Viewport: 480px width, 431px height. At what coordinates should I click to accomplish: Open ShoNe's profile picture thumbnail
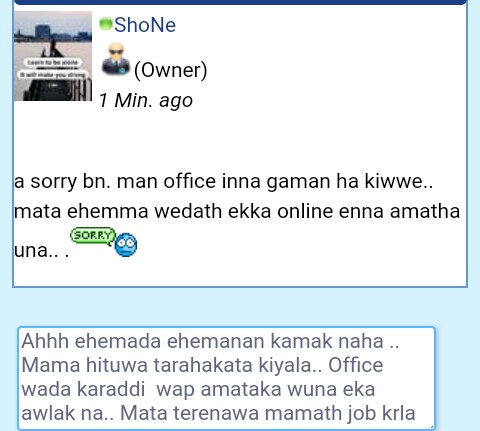[53, 56]
